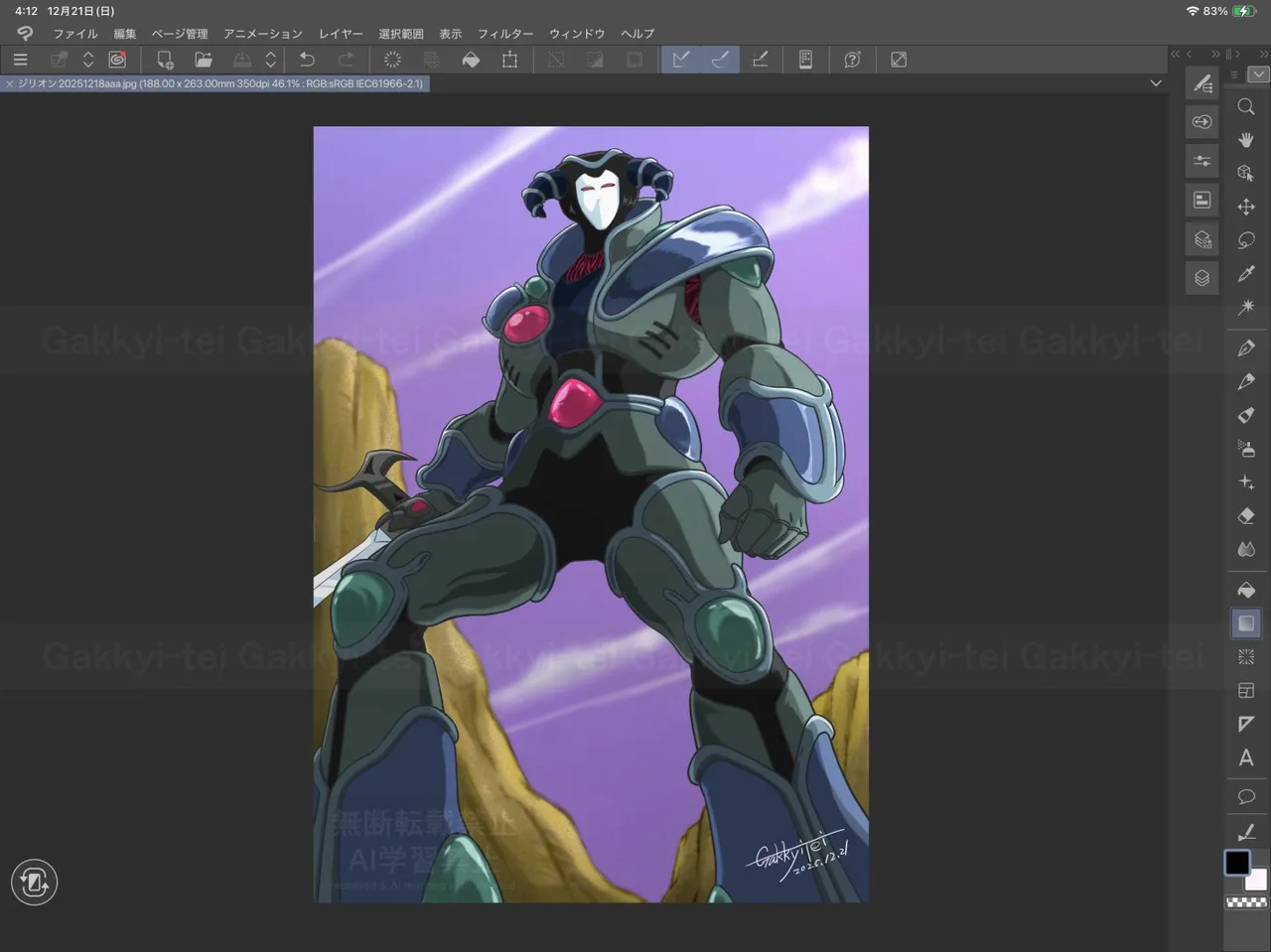Viewport: 1271px width, 952px height.
Task: Select the Balloon tool
Action: click(x=1246, y=797)
